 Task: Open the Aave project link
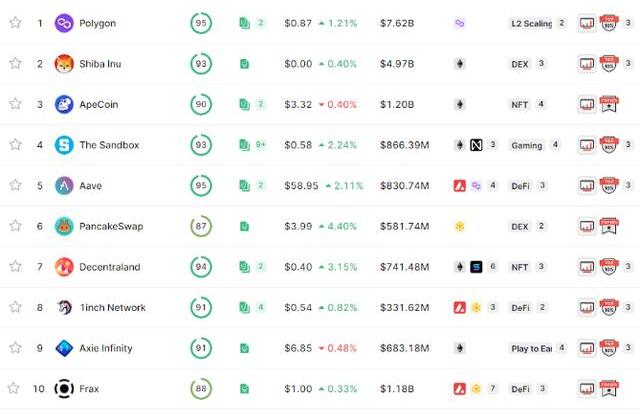coord(91,186)
